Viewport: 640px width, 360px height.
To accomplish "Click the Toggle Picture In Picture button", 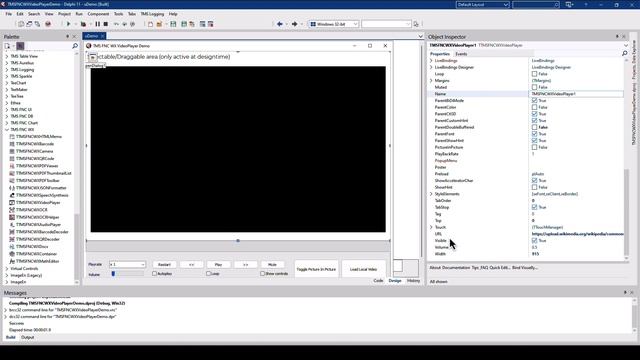I will (x=316, y=269).
